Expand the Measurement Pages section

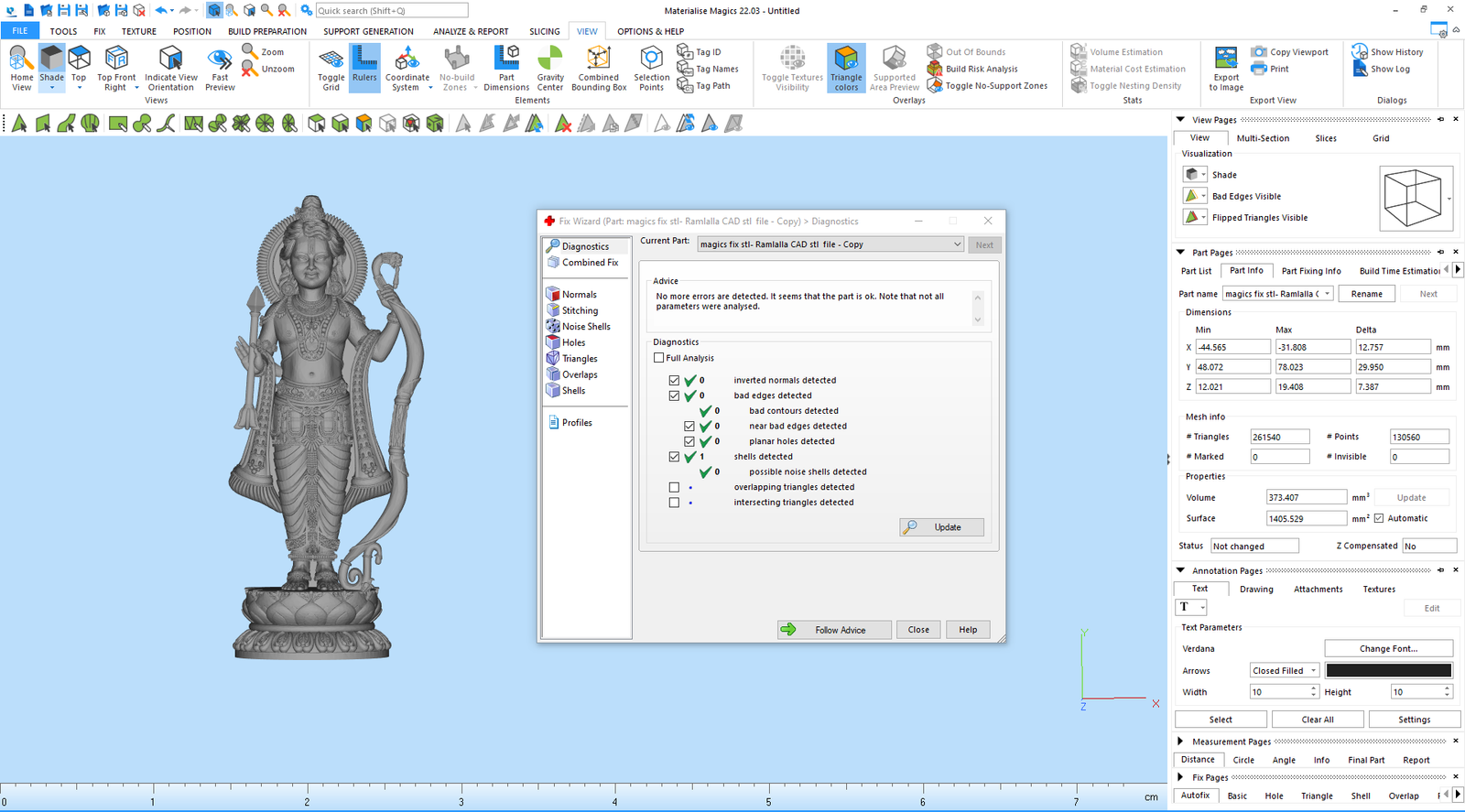[1180, 742]
